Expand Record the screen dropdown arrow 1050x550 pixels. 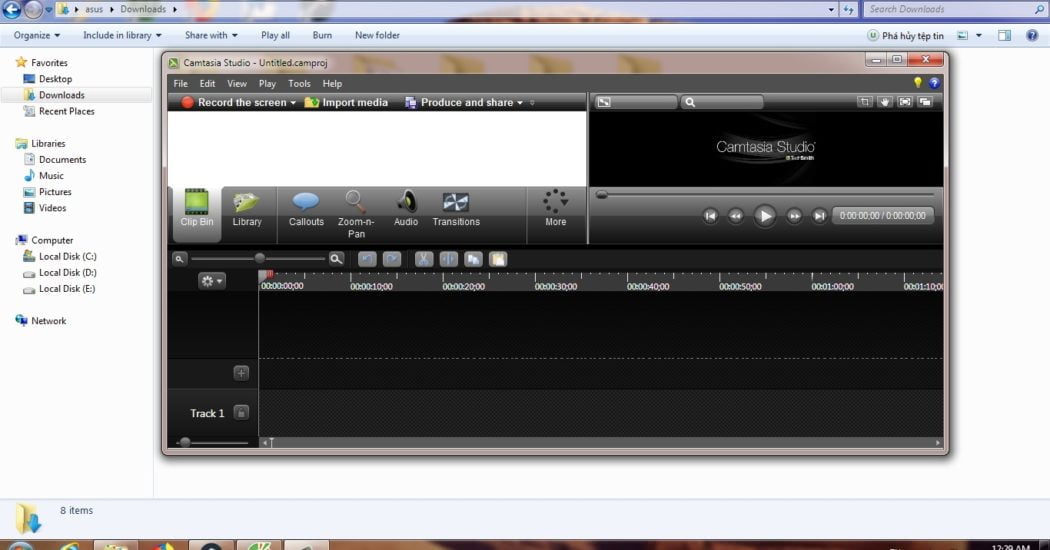pos(293,103)
